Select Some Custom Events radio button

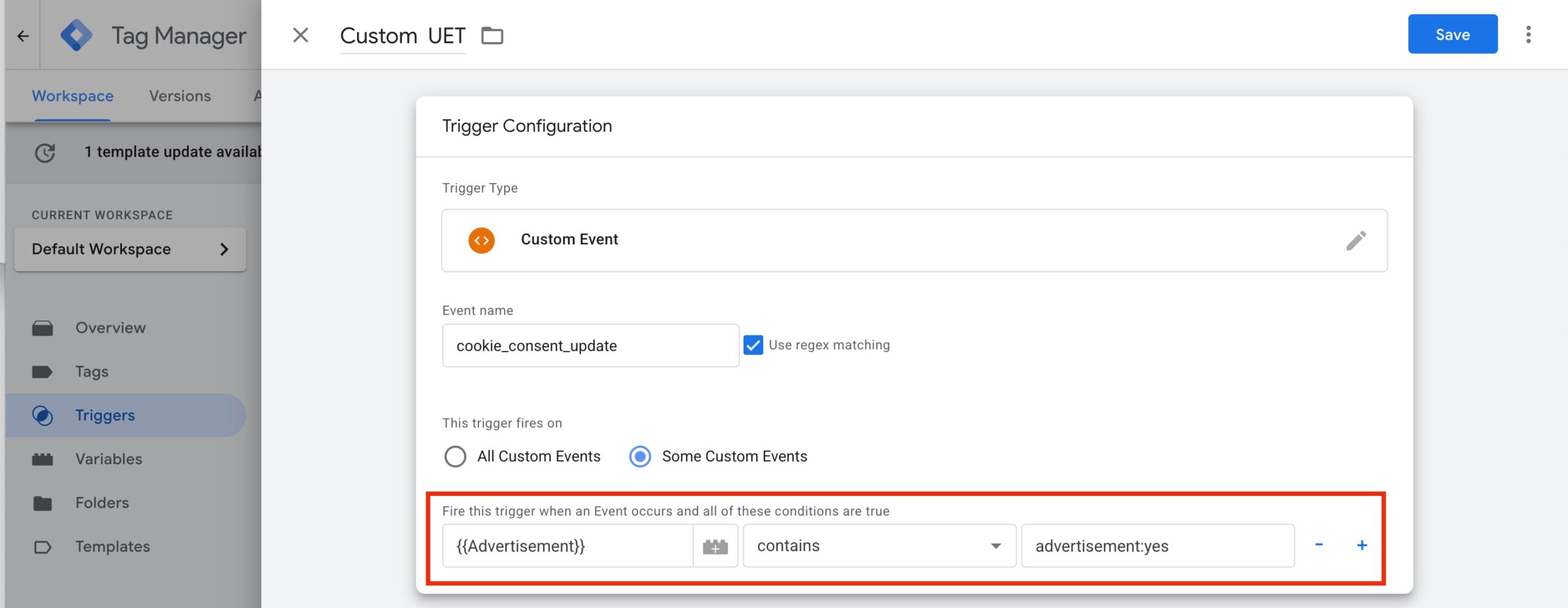[640, 457]
